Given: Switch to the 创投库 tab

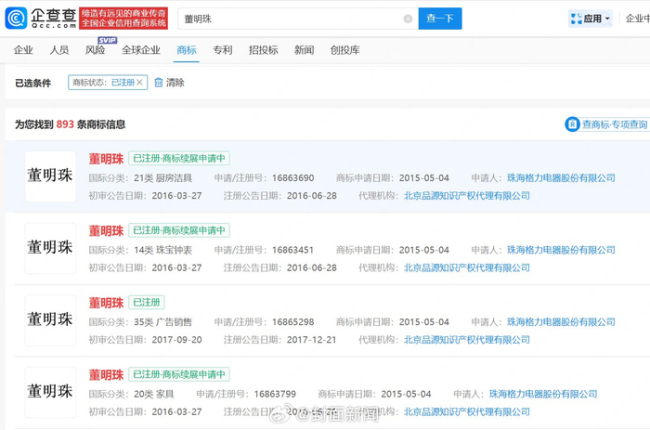Looking at the screenshot, I should pos(345,50).
